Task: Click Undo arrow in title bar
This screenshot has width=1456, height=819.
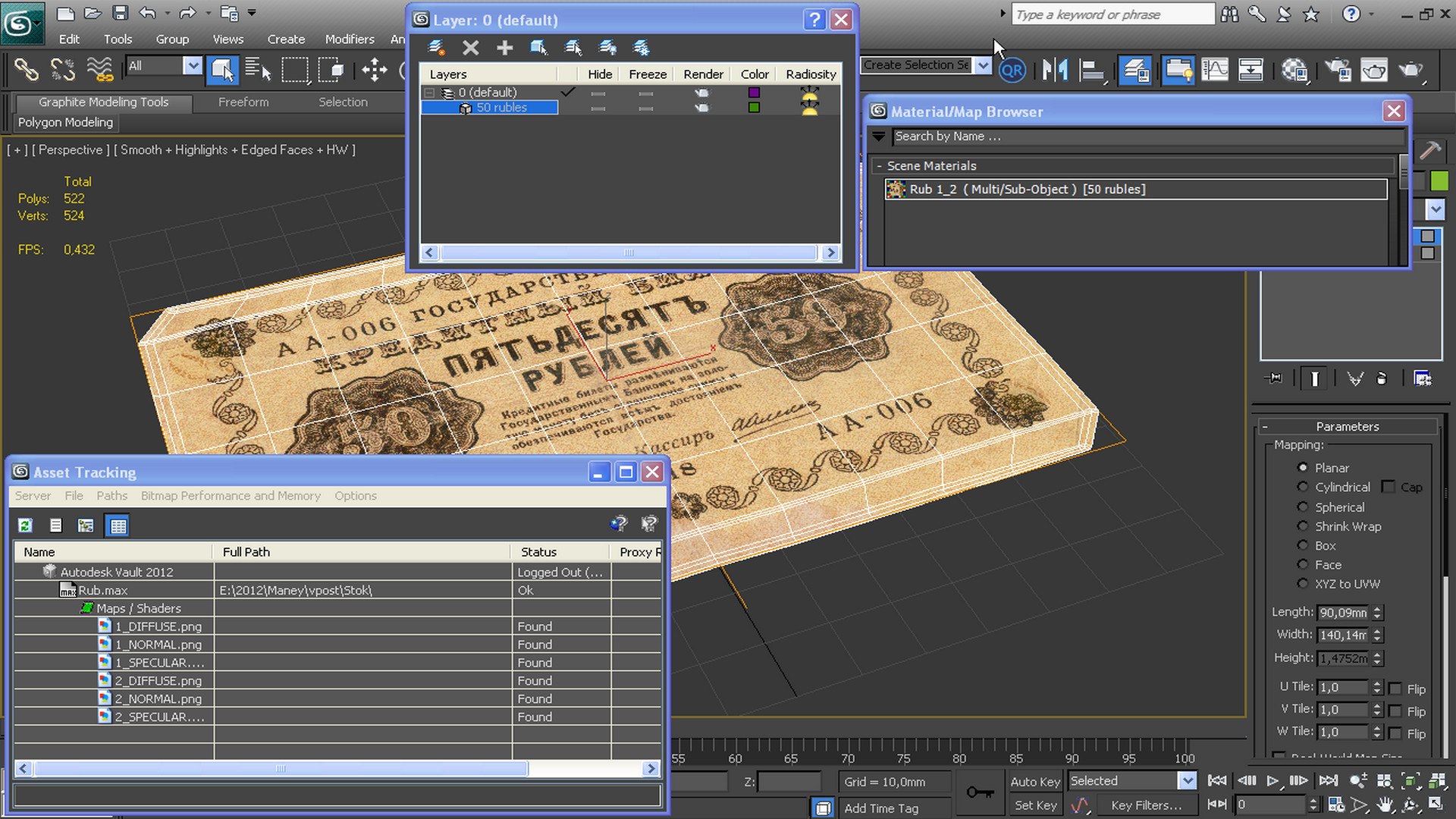Action: click(x=148, y=13)
